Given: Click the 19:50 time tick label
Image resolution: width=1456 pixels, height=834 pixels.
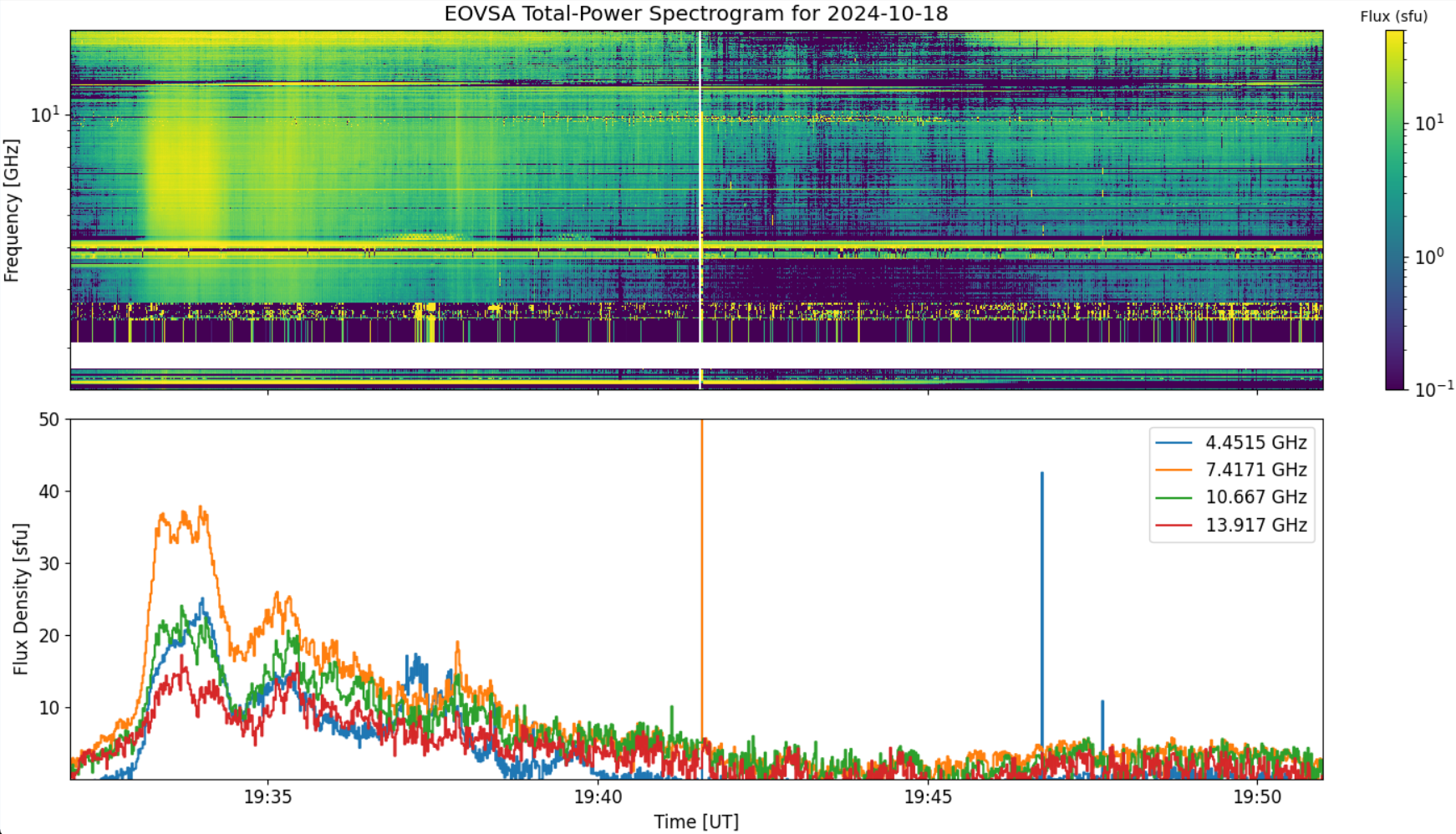Looking at the screenshot, I should coord(1257,796).
